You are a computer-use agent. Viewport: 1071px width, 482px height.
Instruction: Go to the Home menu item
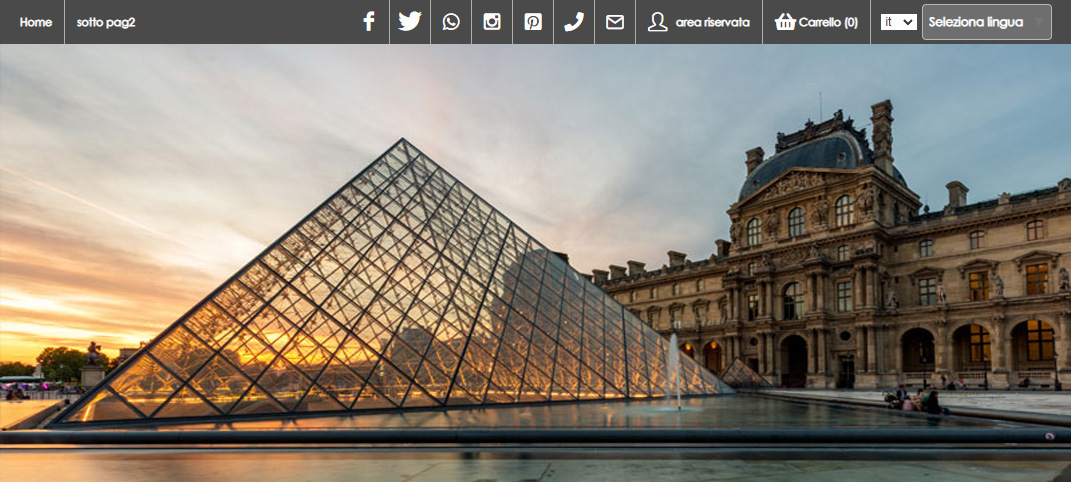point(36,22)
